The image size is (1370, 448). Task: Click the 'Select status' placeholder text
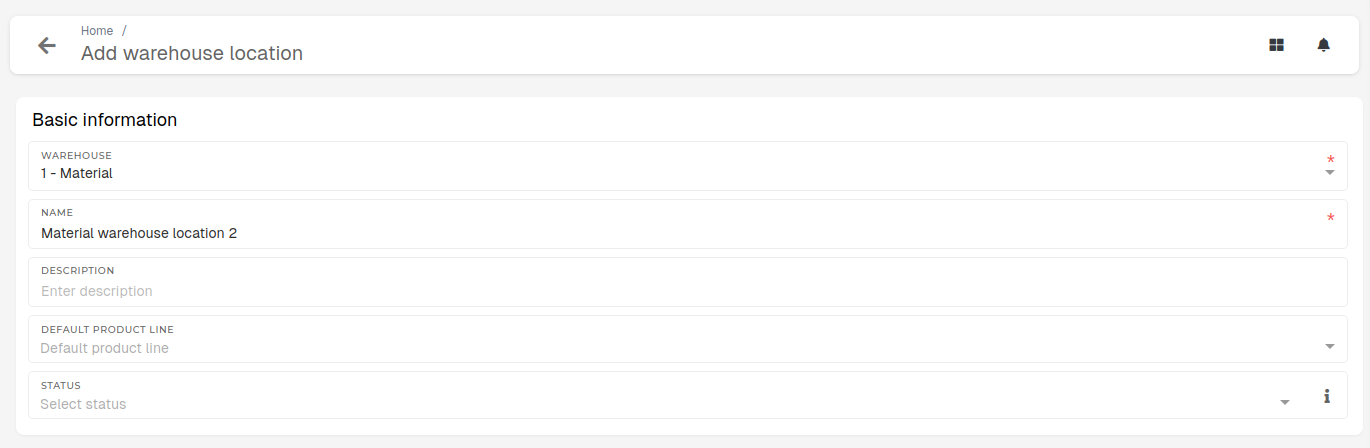click(x=83, y=404)
